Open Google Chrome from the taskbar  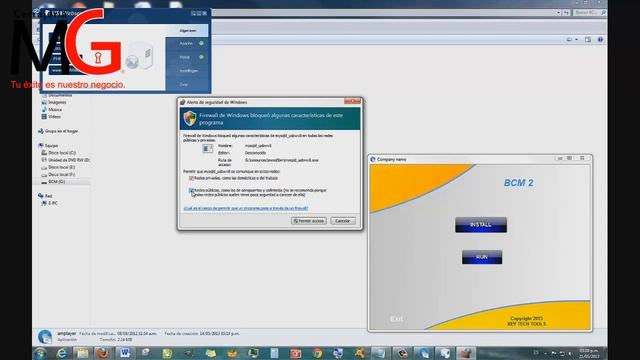317,353
